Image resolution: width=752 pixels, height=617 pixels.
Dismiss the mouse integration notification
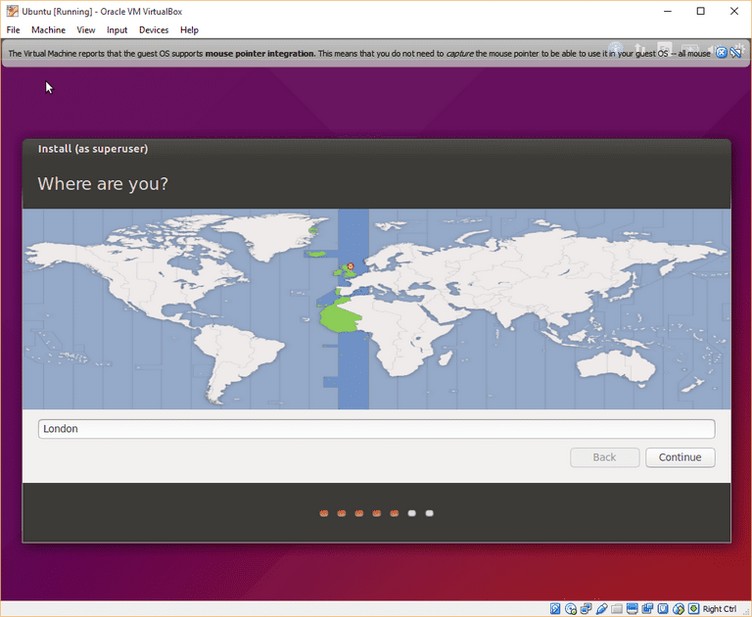coord(721,53)
